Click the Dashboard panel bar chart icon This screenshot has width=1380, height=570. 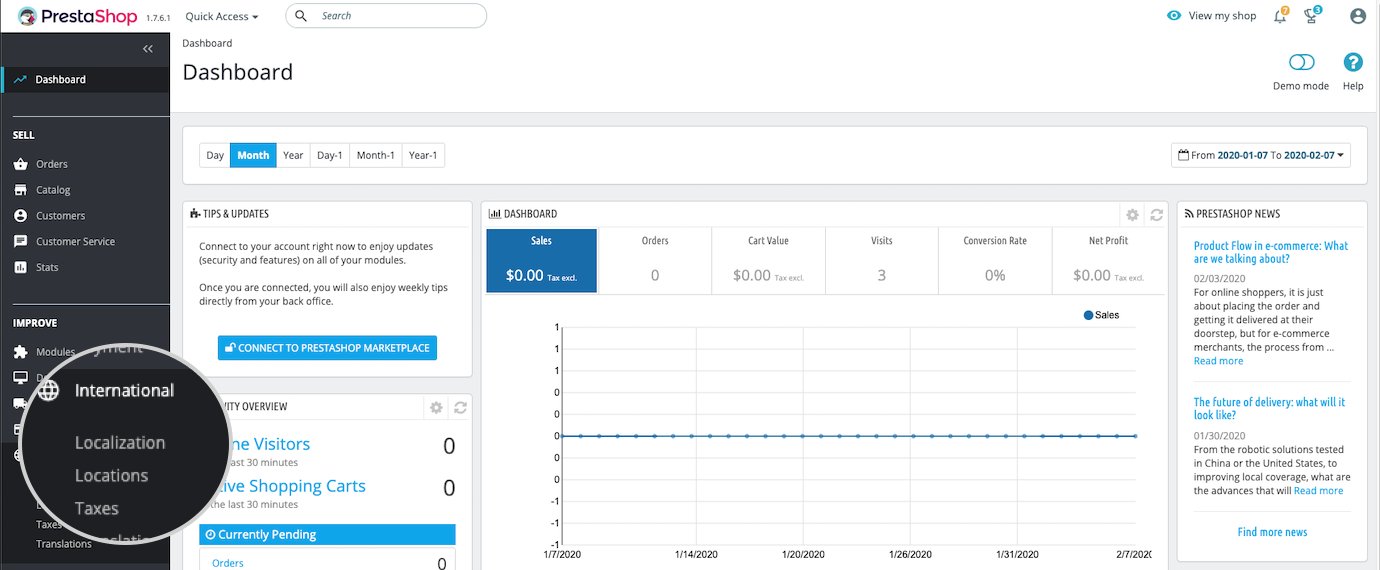pos(495,214)
